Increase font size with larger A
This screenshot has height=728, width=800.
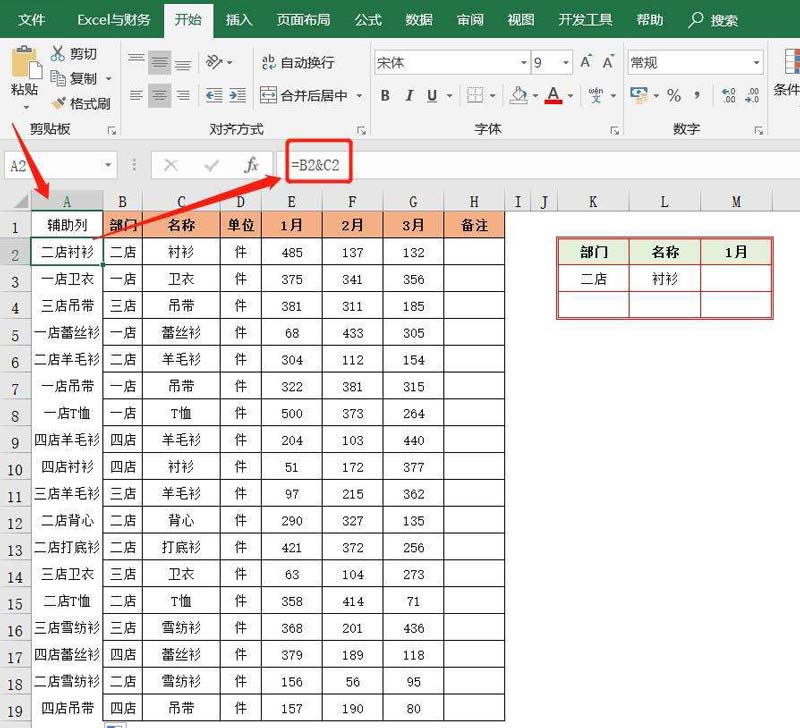point(586,62)
